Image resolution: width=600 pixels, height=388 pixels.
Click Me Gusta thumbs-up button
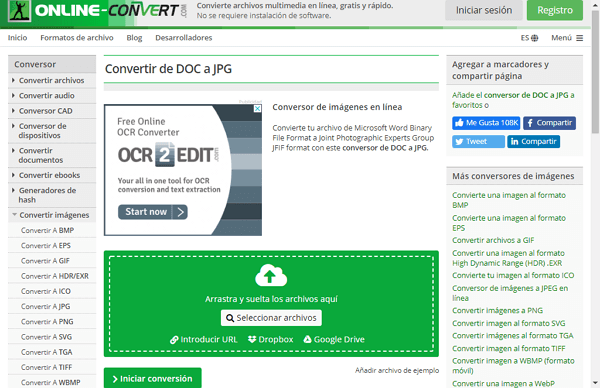tap(486, 123)
